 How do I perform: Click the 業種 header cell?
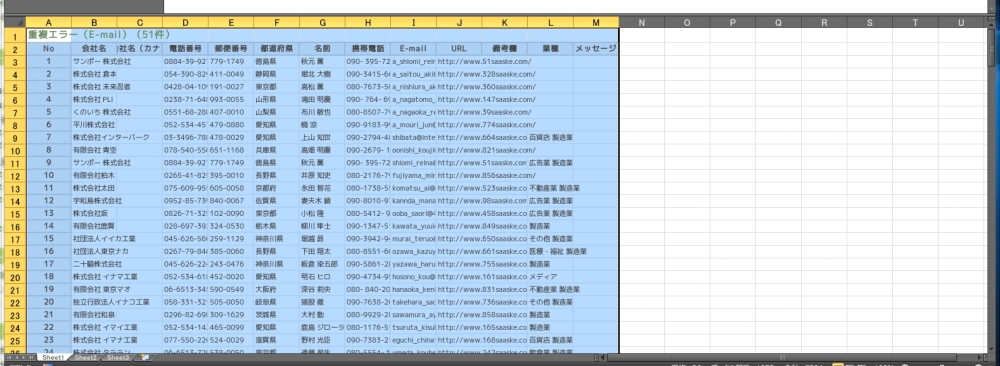coord(550,48)
